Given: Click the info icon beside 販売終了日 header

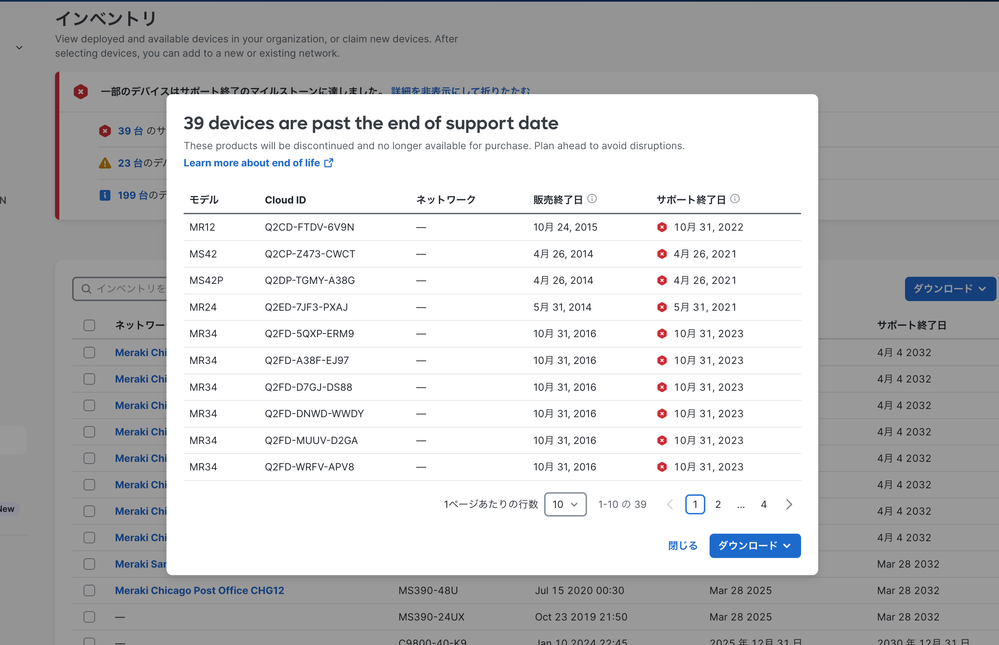Looking at the screenshot, I should [592, 199].
